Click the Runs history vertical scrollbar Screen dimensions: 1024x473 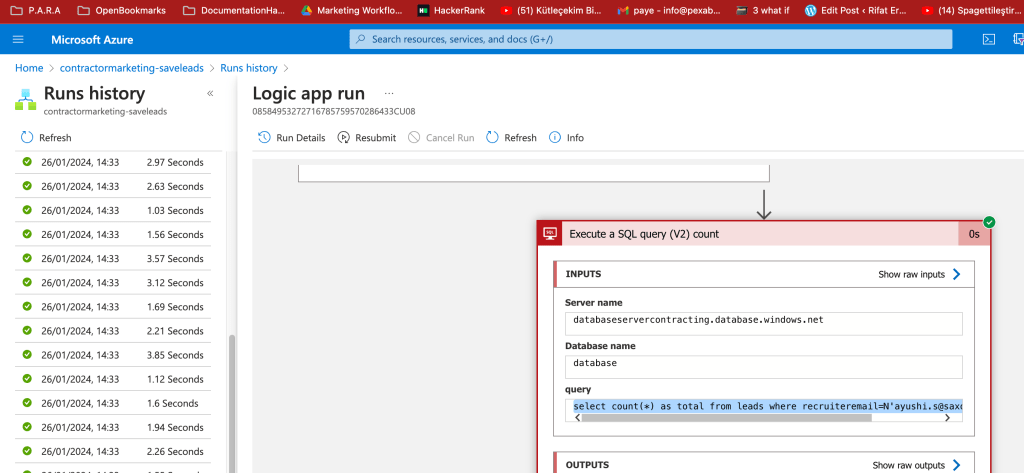click(231, 403)
